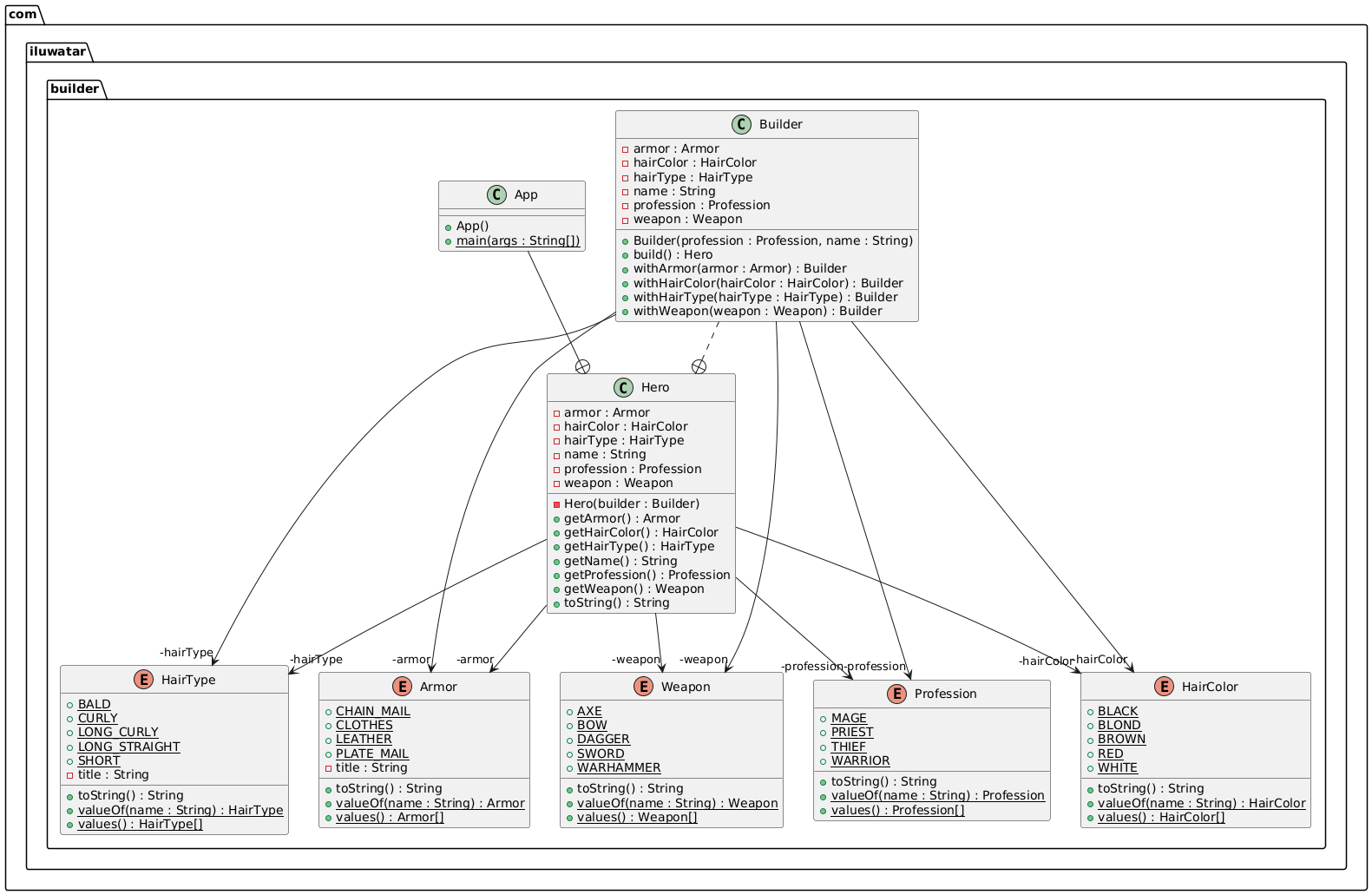The width and height of the screenshot is (1372, 895).
Task: Click DAGGER constant in Weapon
Action: 603,739
